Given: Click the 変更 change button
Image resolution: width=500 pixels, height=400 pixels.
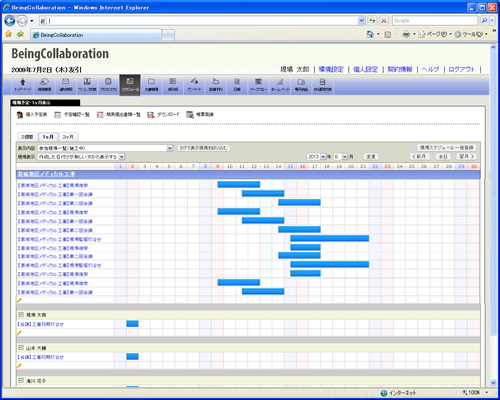Looking at the screenshot, I should coord(371,157).
